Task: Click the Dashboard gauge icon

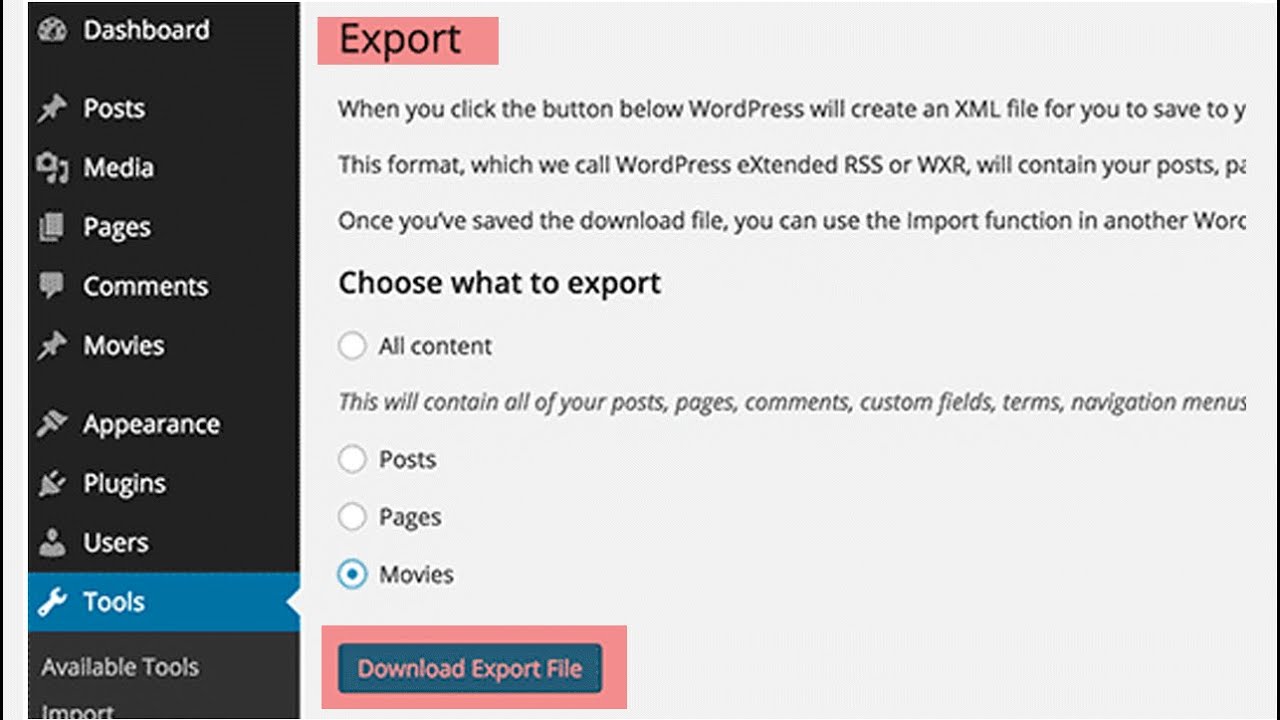Action: tap(52, 30)
